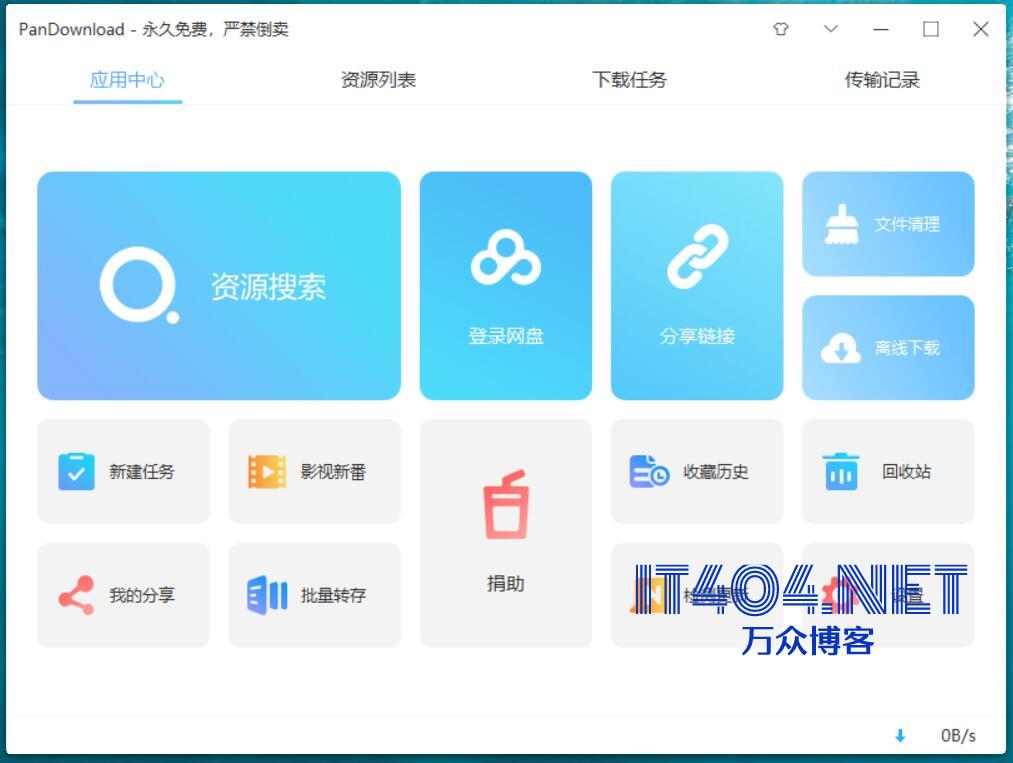The height and width of the screenshot is (763, 1013).
Task: Open 收藏历史 history icon tile
Action: tap(697, 471)
